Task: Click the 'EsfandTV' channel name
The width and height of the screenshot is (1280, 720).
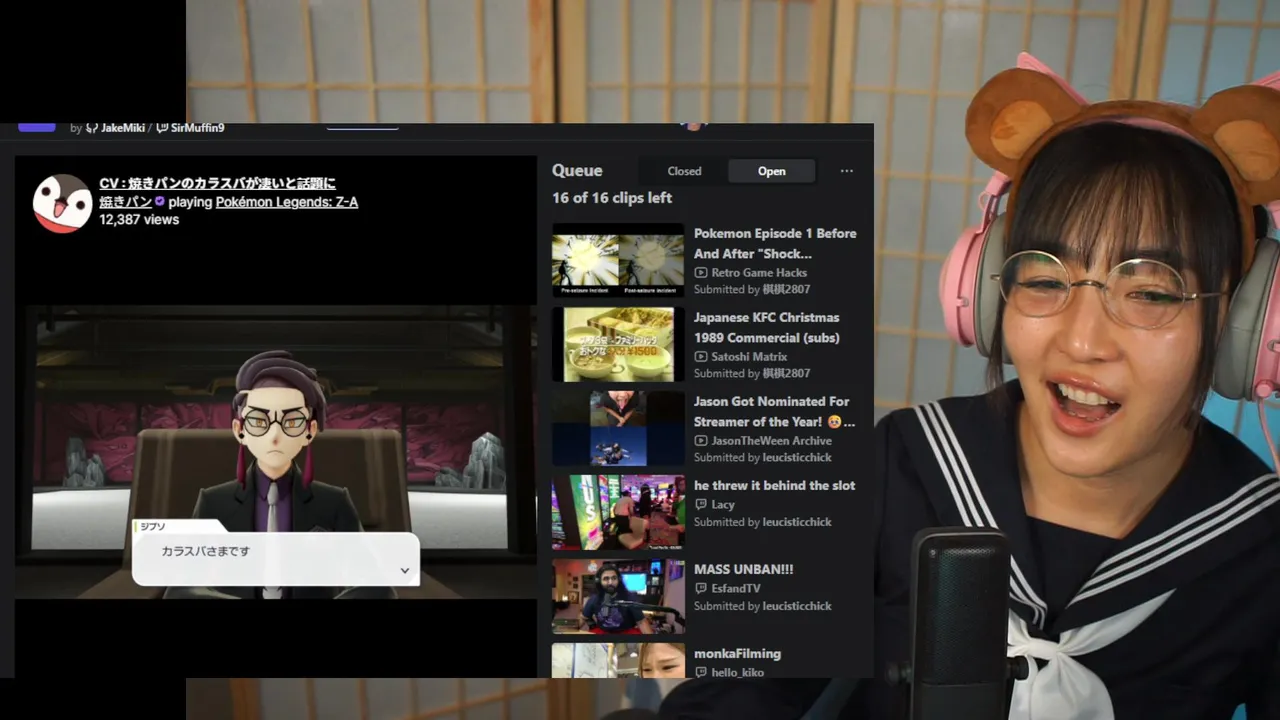Action: tap(735, 588)
